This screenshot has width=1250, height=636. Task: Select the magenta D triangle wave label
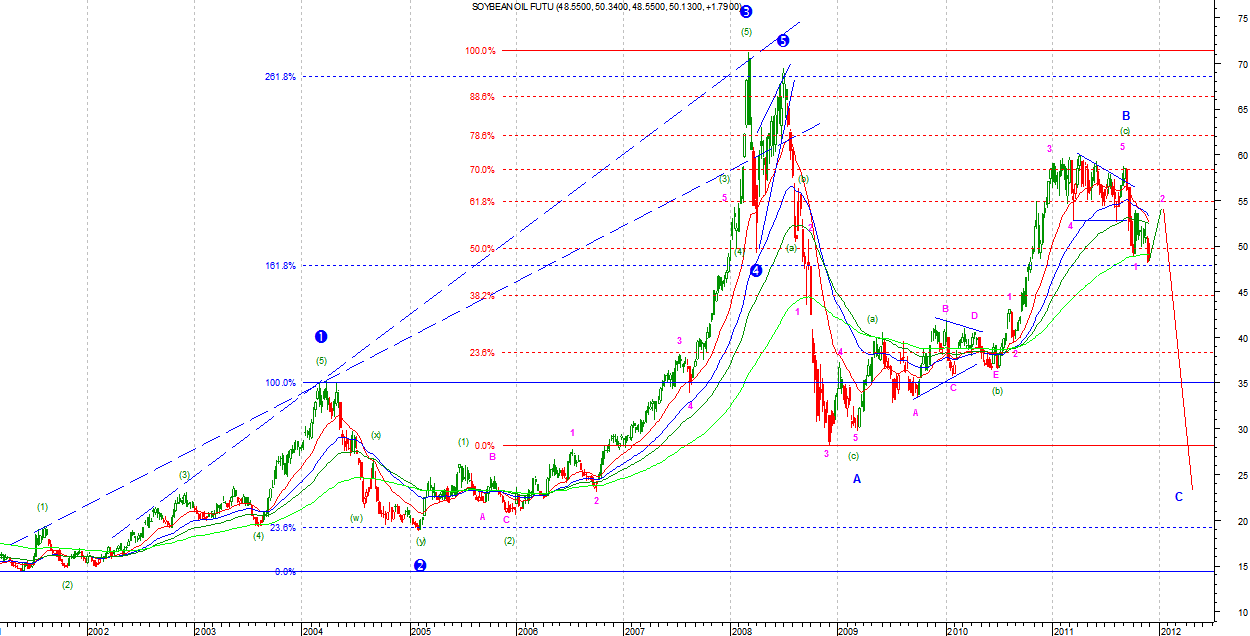[974, 316]
